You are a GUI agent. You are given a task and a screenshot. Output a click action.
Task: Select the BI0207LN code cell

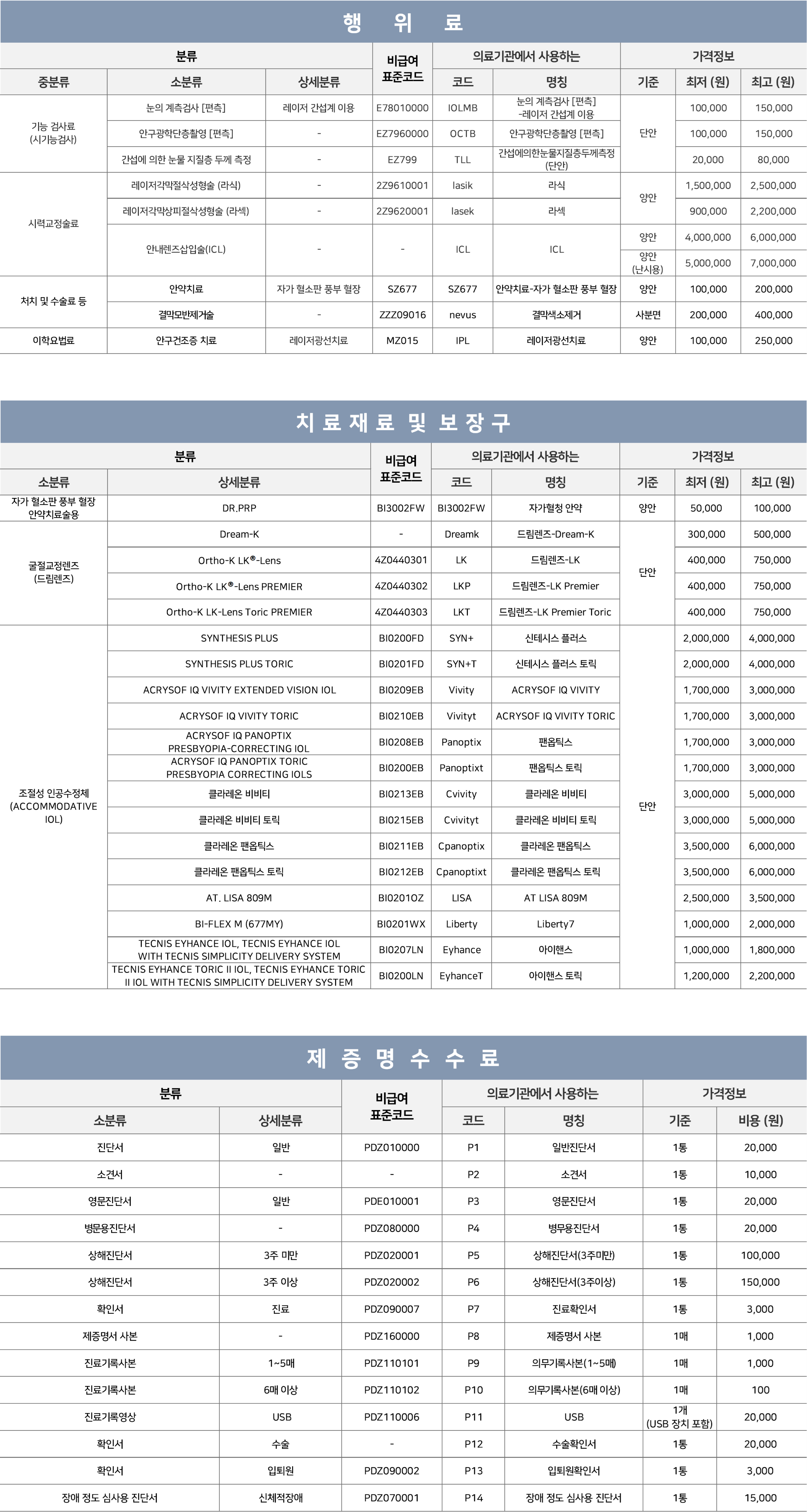(401, 950)
